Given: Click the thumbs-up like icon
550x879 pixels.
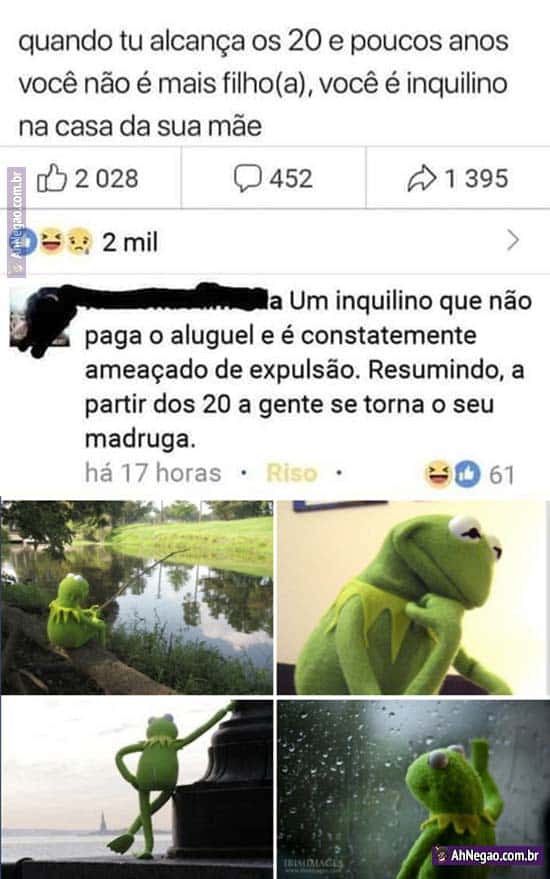Looking at the screenshot, I should 52,178.
